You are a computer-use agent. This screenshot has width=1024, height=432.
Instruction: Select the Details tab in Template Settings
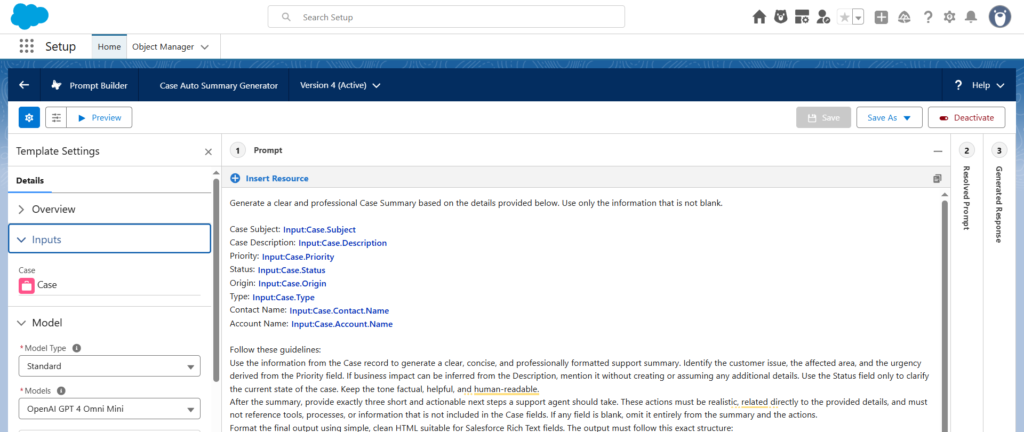pos(30,180)
